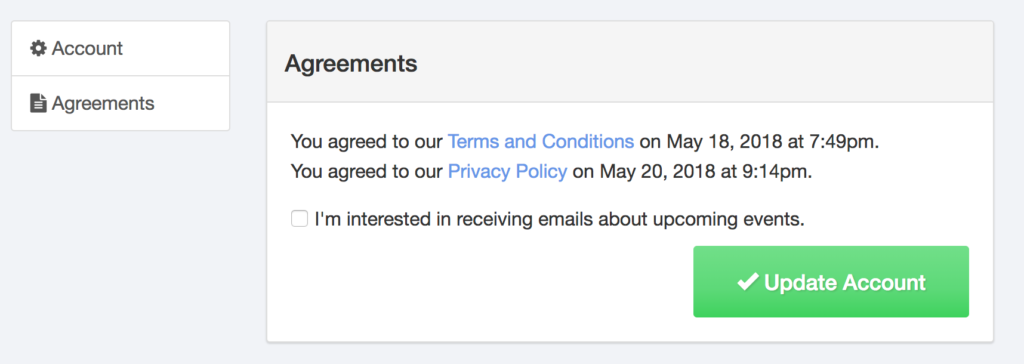This screenshot has width=1024, height=364.
Task: Click the green Update Account button
Action: tap(831, 282)
